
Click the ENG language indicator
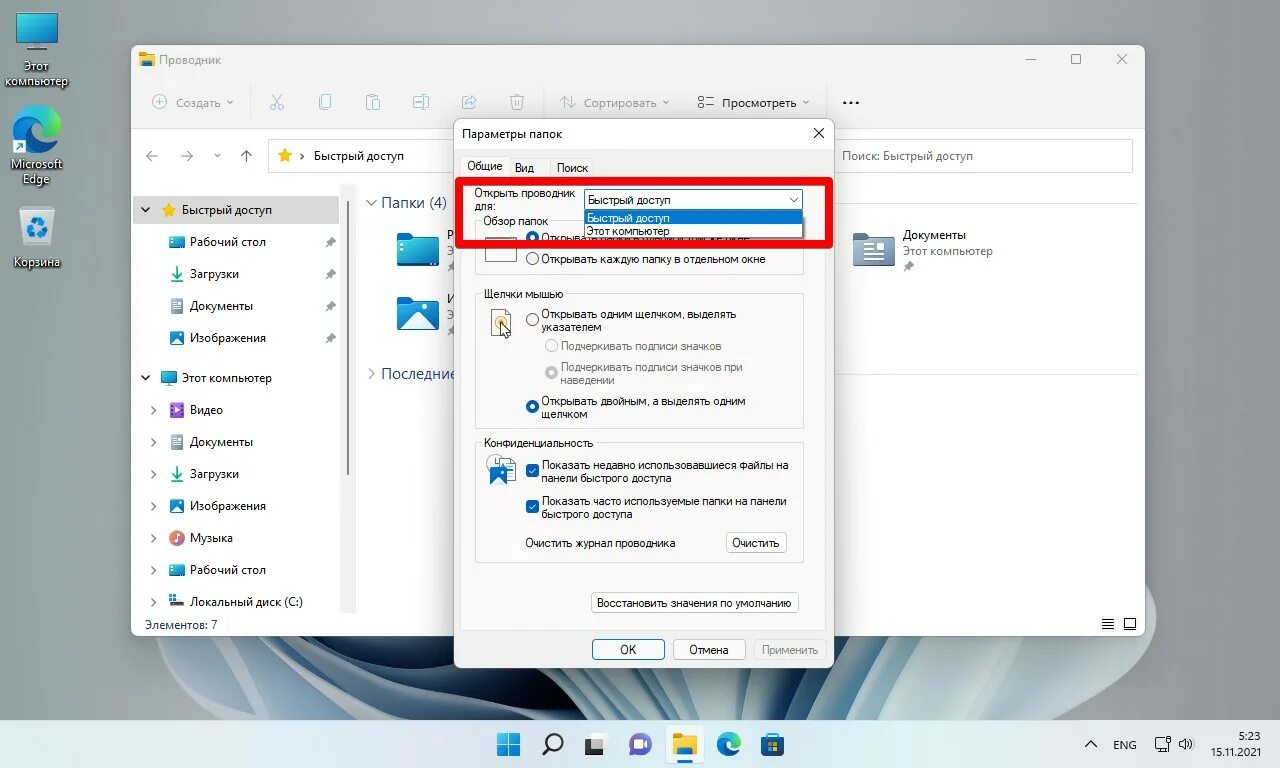(1124, 745)
